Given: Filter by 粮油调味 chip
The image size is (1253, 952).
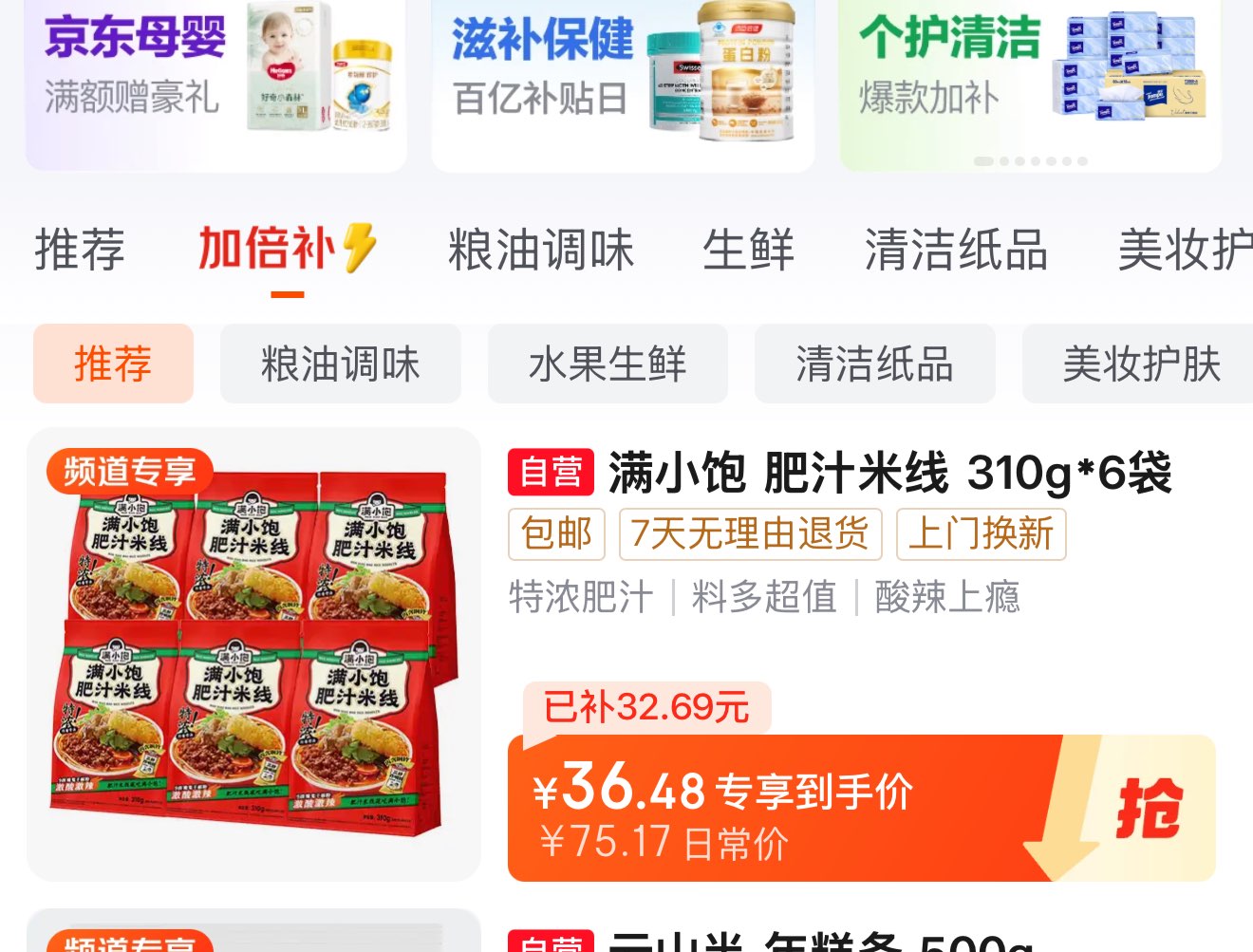Looking at the screenshot, I should 341,364.
